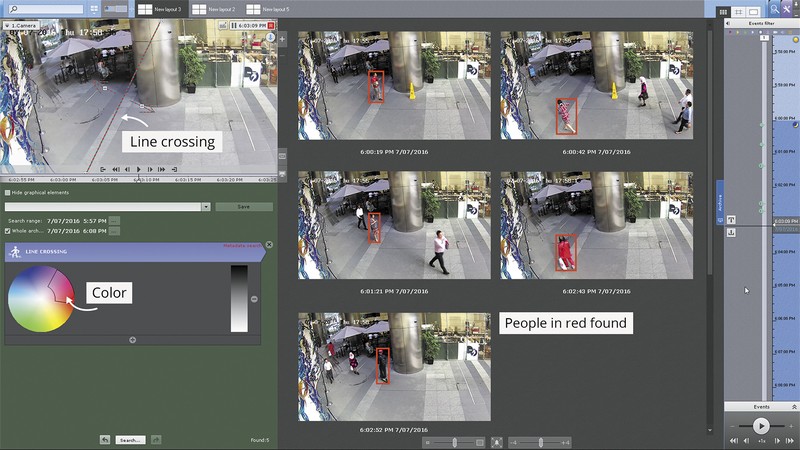Remove the Line Crossing search criterion
800x450 pixels.
269,245
